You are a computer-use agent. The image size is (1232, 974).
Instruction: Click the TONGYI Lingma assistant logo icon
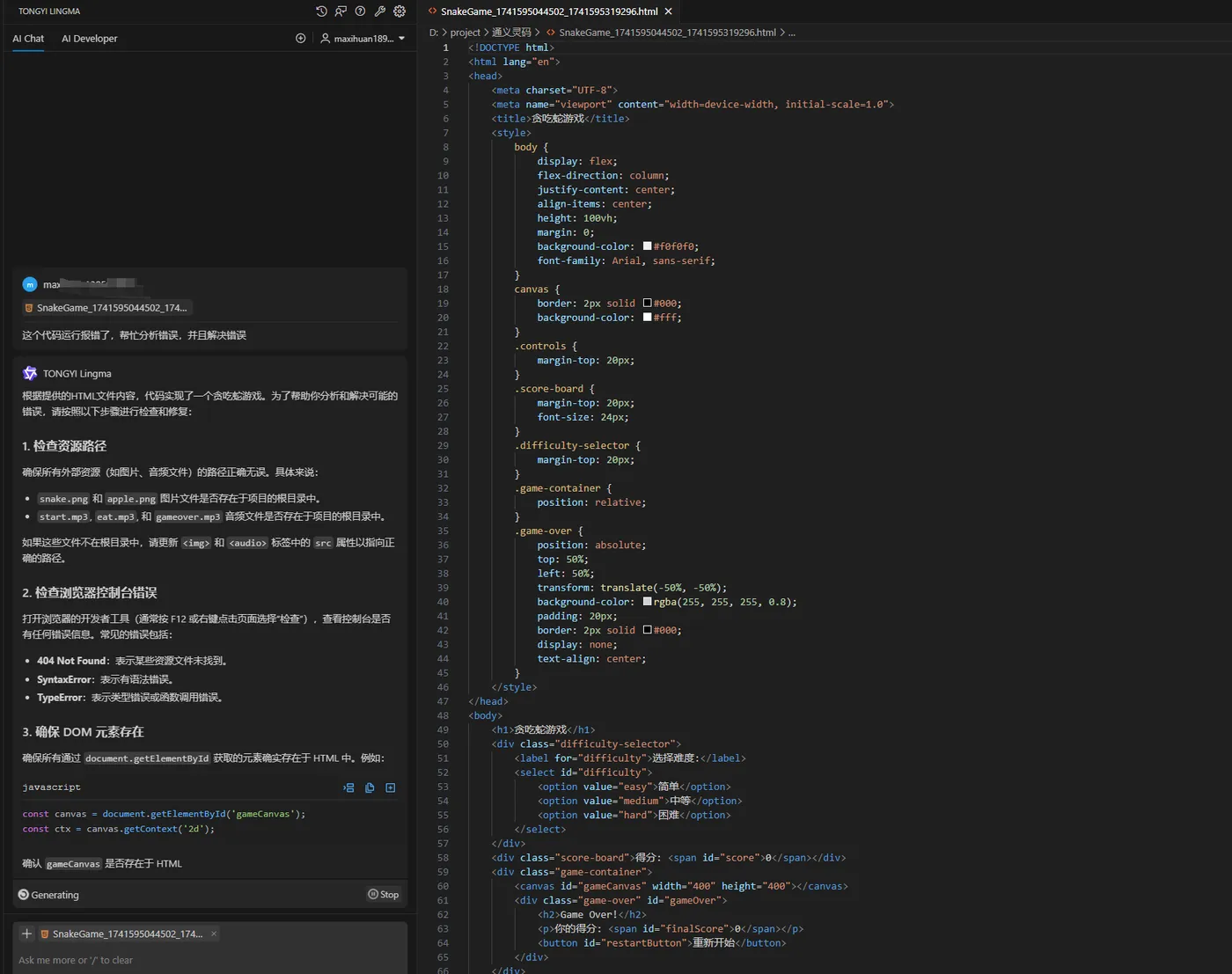[30, 373]
